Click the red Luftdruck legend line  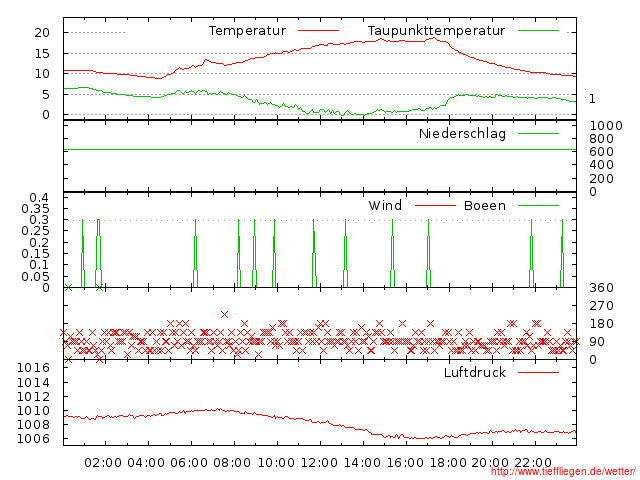538,372
